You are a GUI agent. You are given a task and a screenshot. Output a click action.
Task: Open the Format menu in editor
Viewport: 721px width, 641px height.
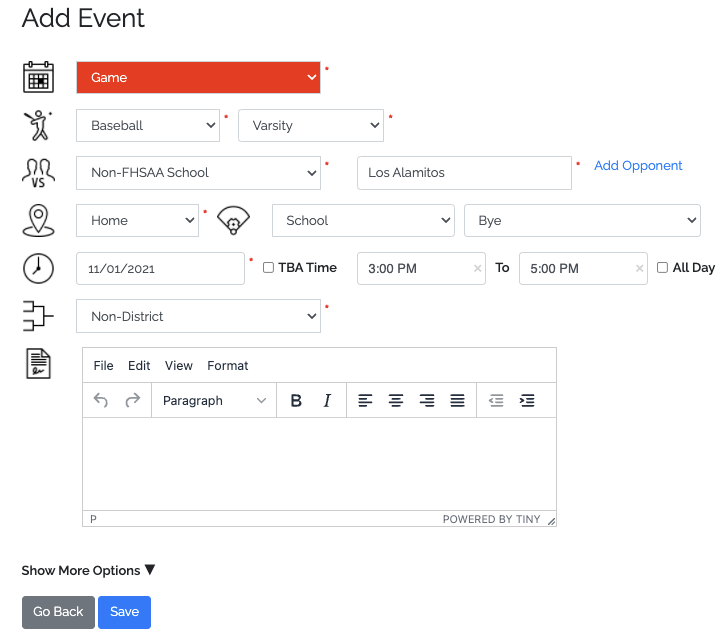(228, 366)
